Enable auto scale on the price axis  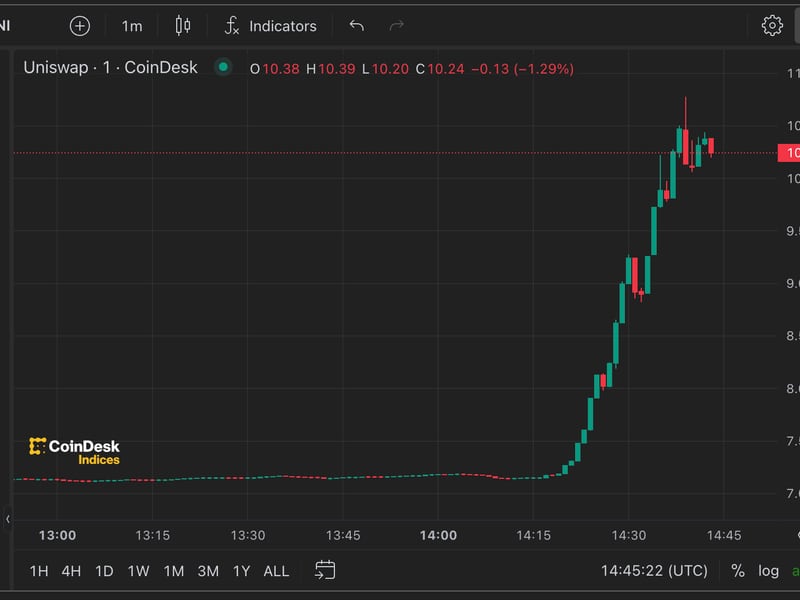(x=795, y=570)
